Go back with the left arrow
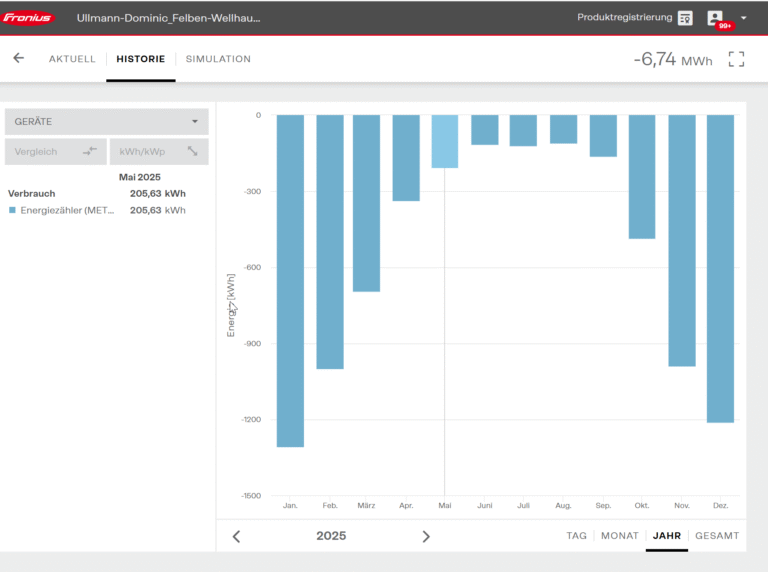 click(x=18, y=58)
